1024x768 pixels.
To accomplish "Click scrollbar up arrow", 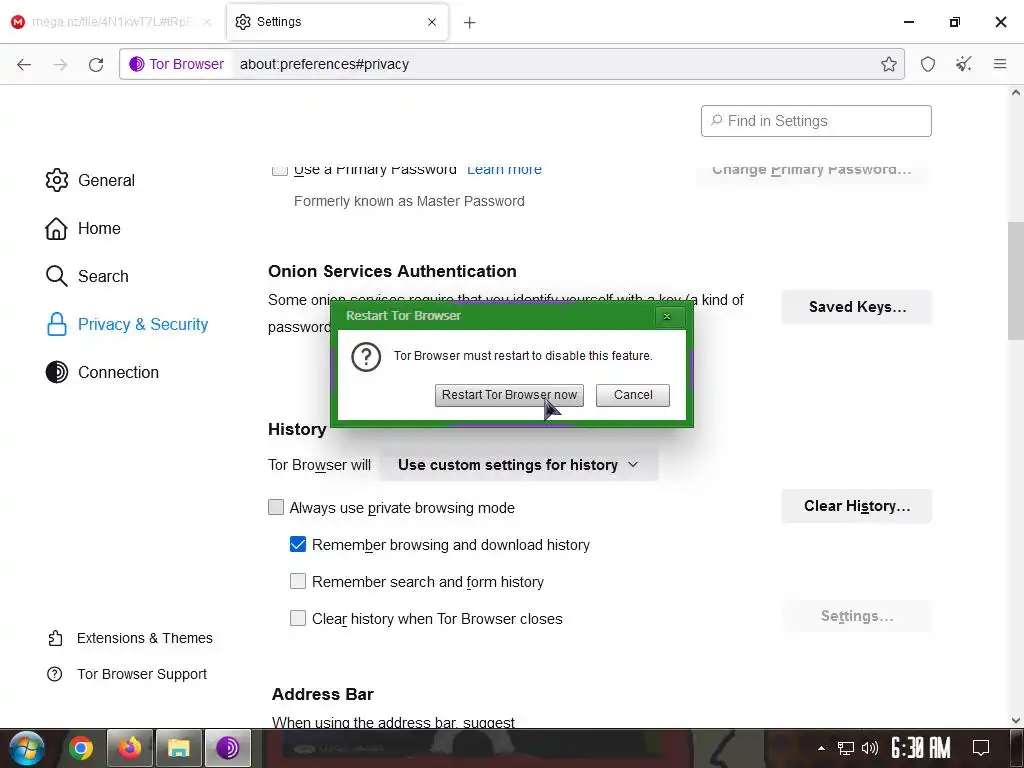I will pos(1016,93).
